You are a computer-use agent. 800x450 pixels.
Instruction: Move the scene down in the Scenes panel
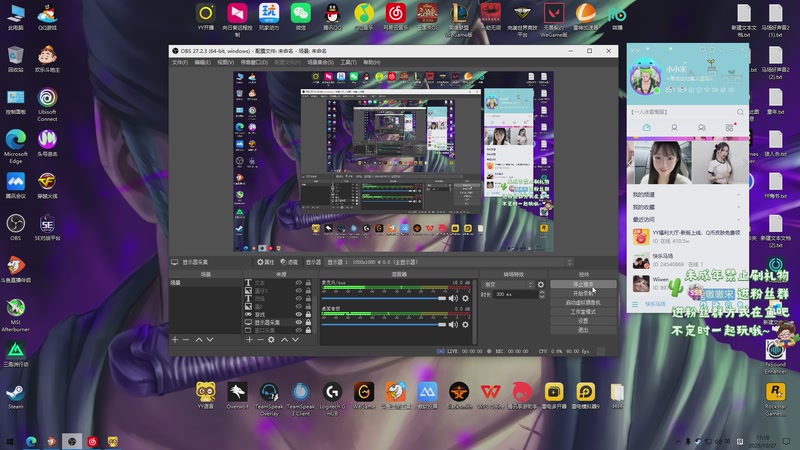point(210,339)
